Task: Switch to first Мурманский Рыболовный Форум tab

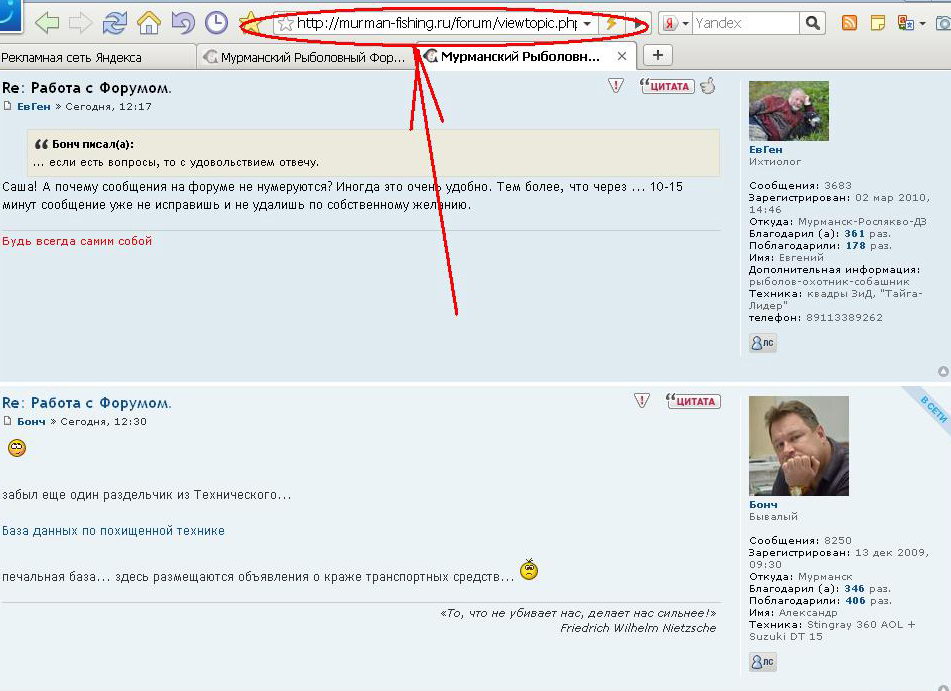Action: coord(305,57)
